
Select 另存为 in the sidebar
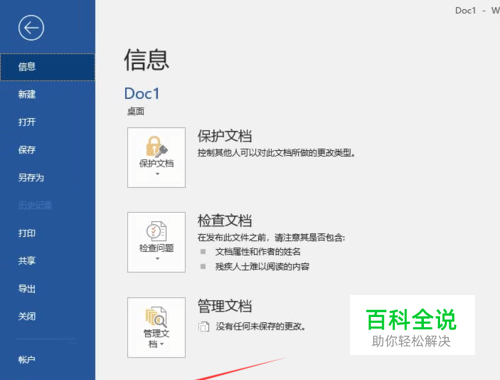tap(31, 178)
